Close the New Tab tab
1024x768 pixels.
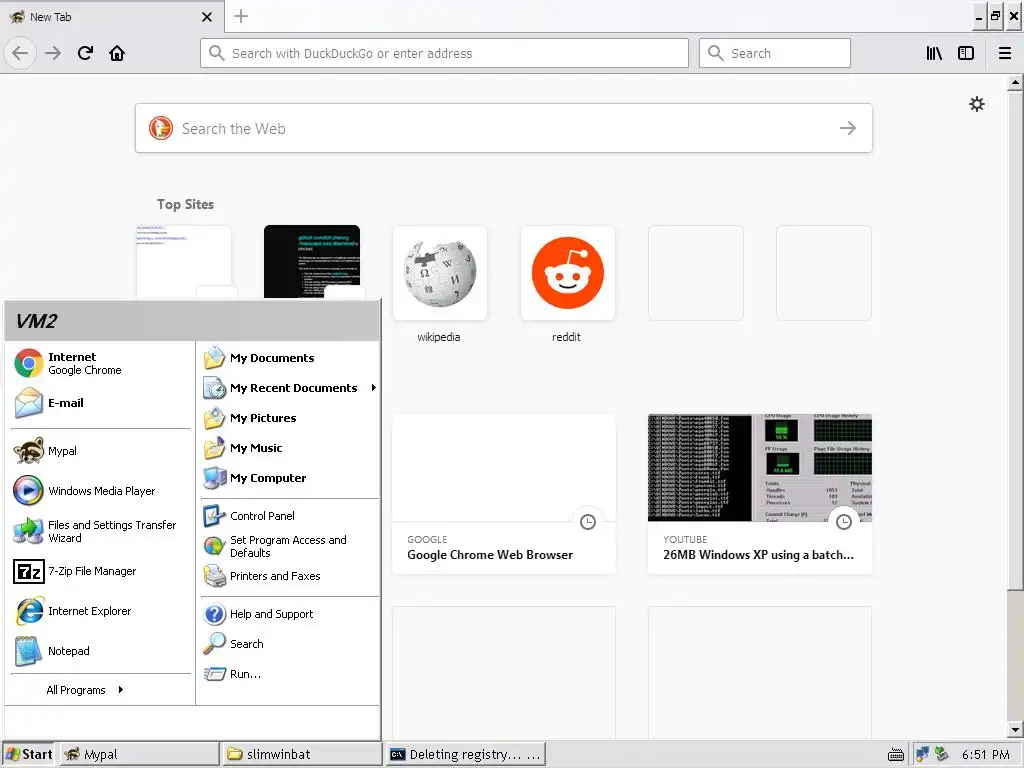point(207,17)
